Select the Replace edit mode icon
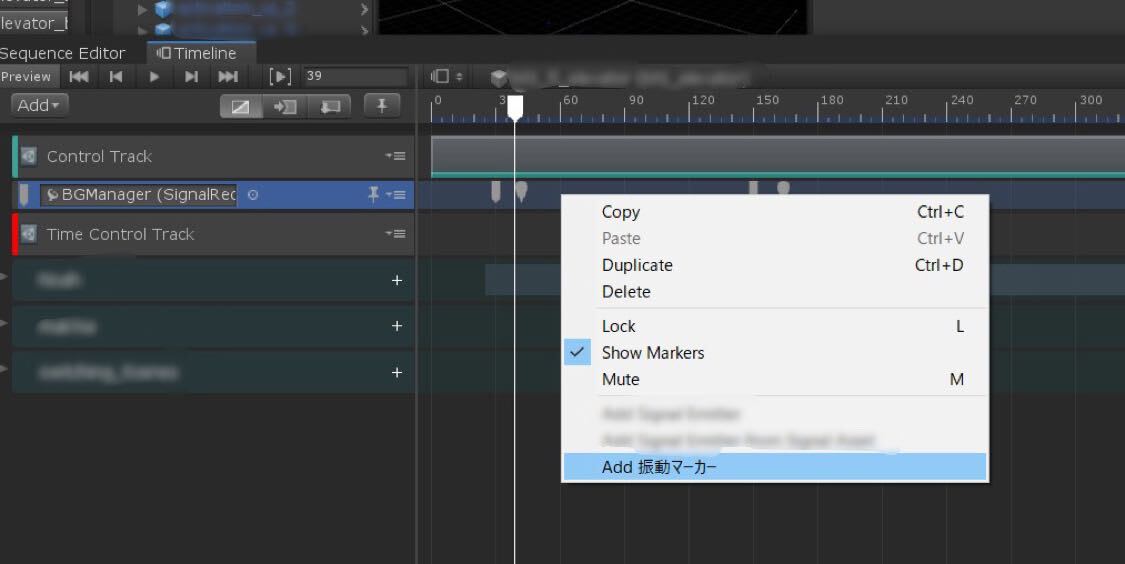 click(x=329, y=107)
